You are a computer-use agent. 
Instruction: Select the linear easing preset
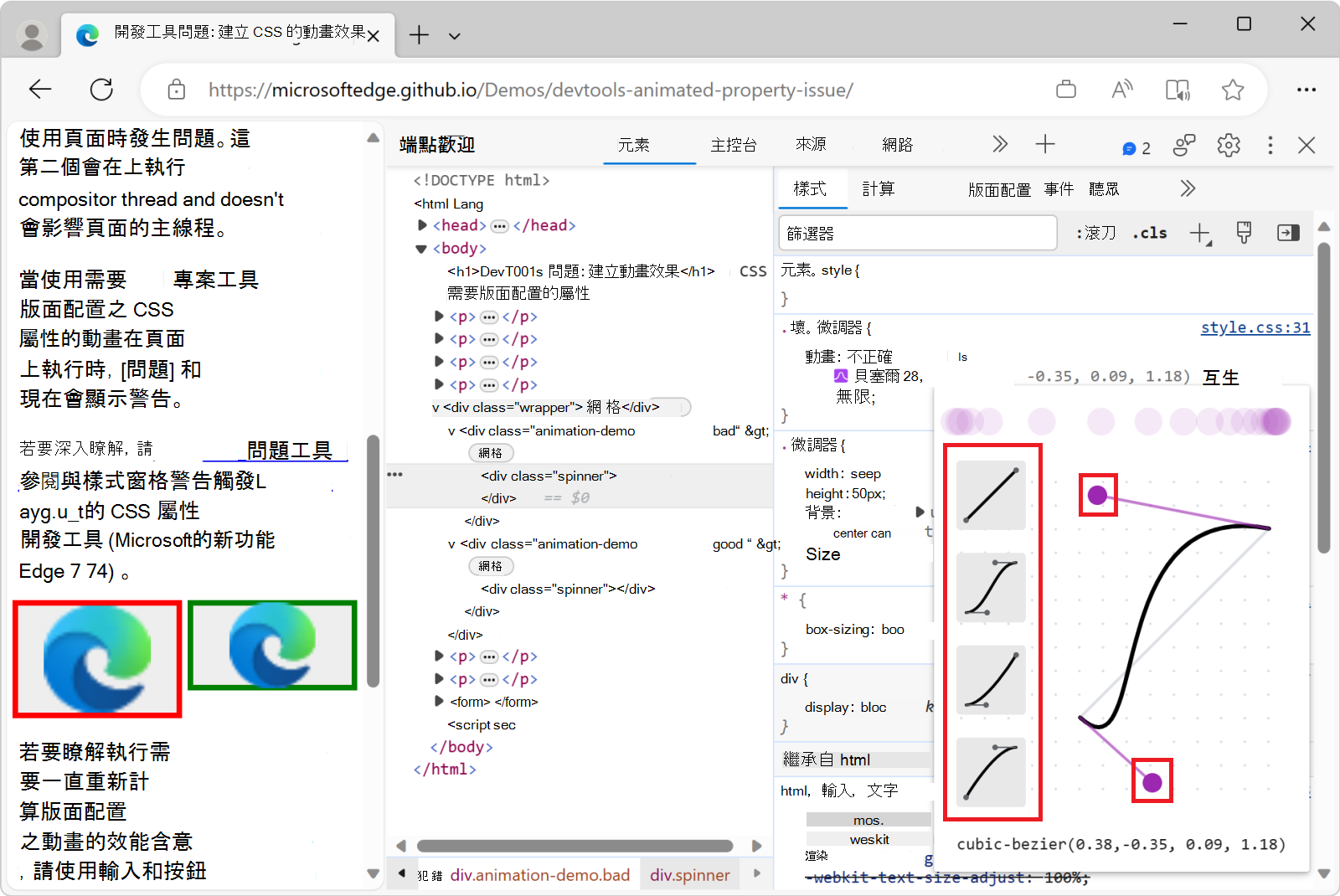click(992, 495)
